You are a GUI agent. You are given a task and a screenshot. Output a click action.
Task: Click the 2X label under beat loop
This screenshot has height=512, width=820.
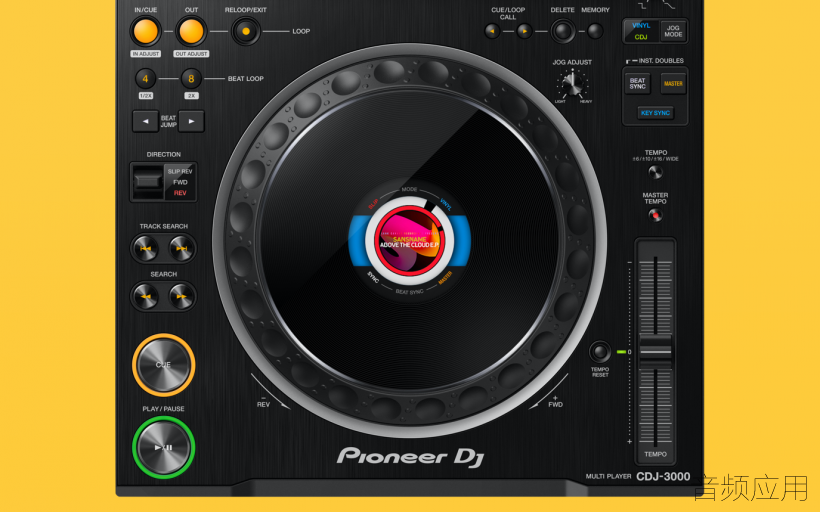coord(191,96)
